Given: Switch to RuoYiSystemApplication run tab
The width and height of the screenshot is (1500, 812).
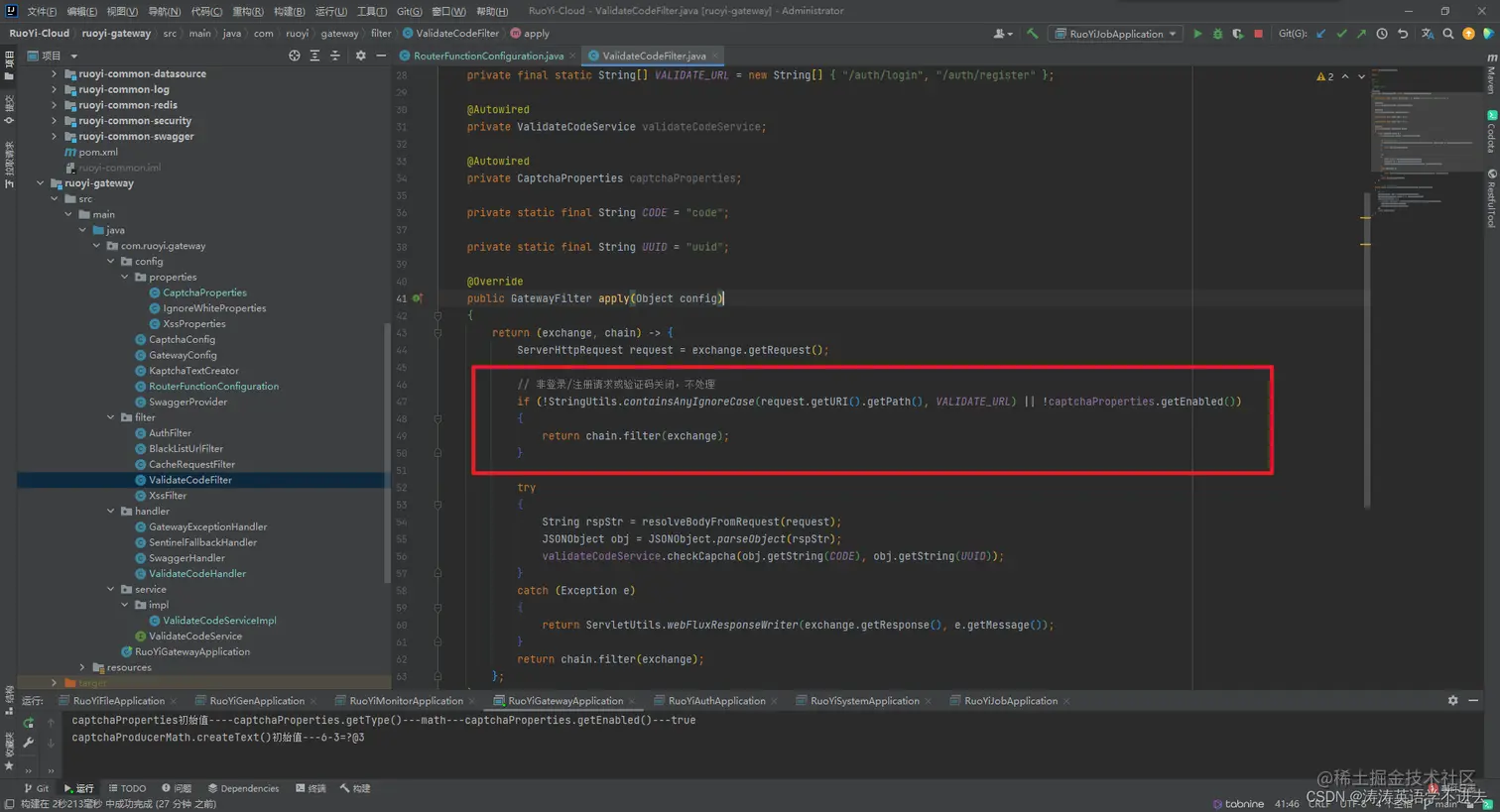Looking at the screenshot, I should pos(864,701).
